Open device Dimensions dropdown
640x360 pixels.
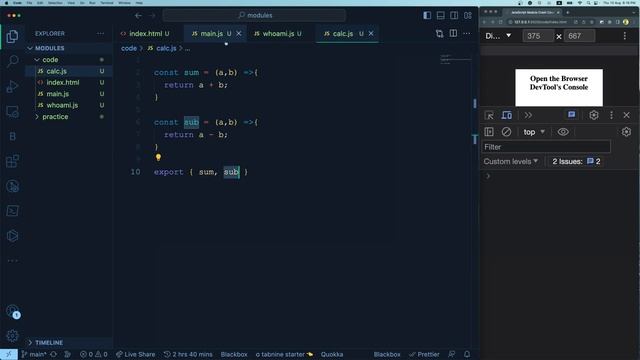click(x=498, y=36)
